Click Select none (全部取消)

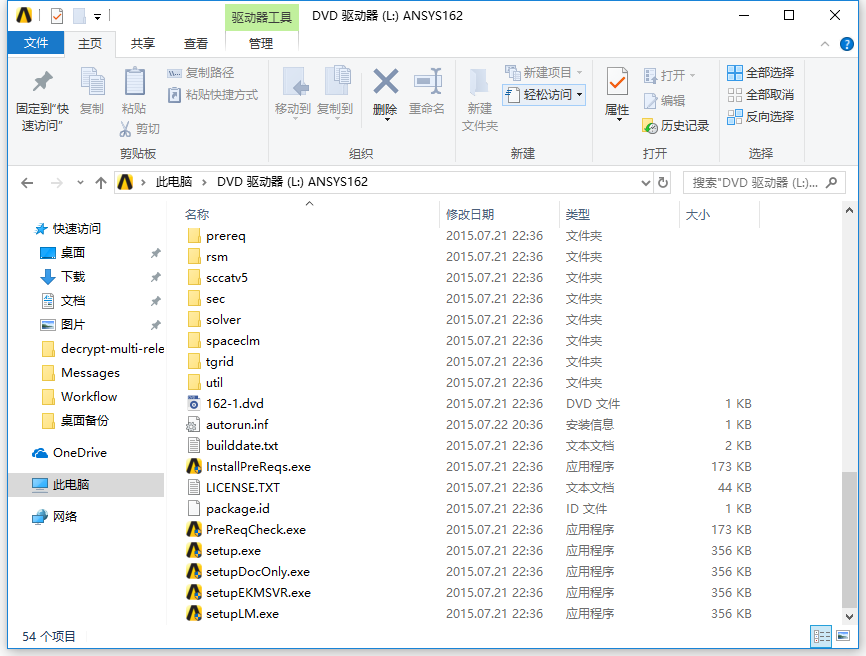coord(761,94)
